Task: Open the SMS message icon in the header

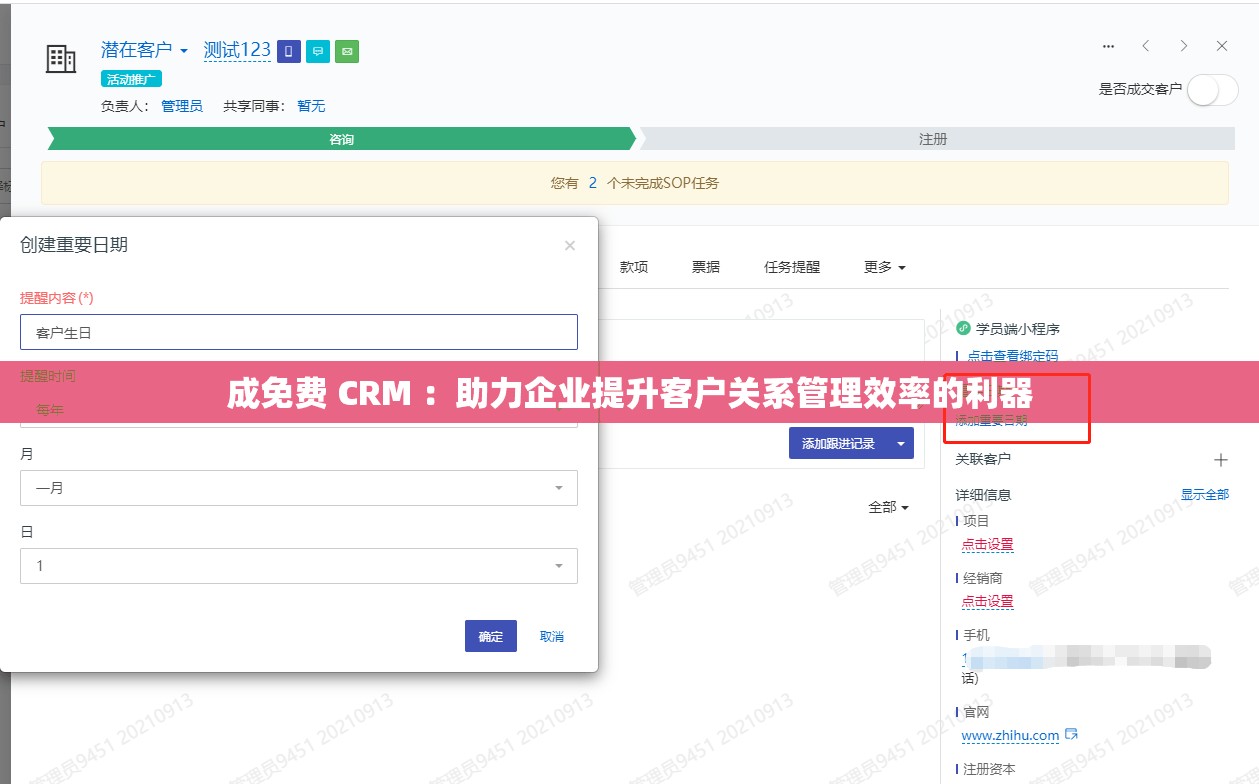Action: pyautogui.click(x=317, y=51)
